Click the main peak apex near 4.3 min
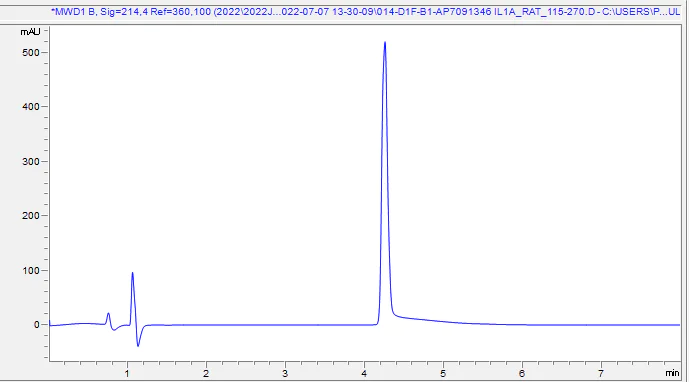Viewport: 689px width, 382px height. pos(385,43)
